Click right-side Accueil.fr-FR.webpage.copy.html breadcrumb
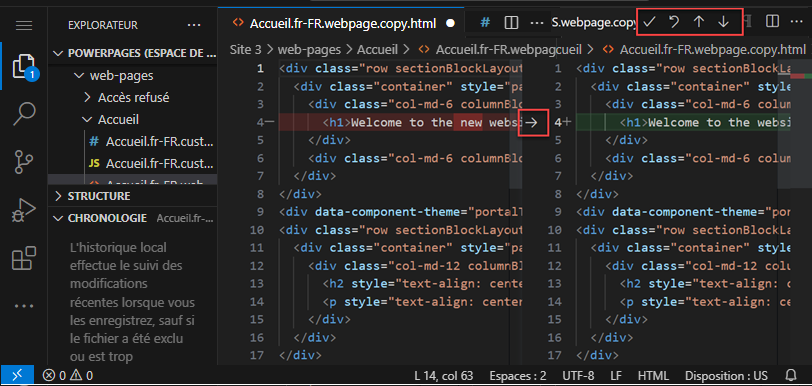Screen dimensions: 812x386 (x=705, y=50)
